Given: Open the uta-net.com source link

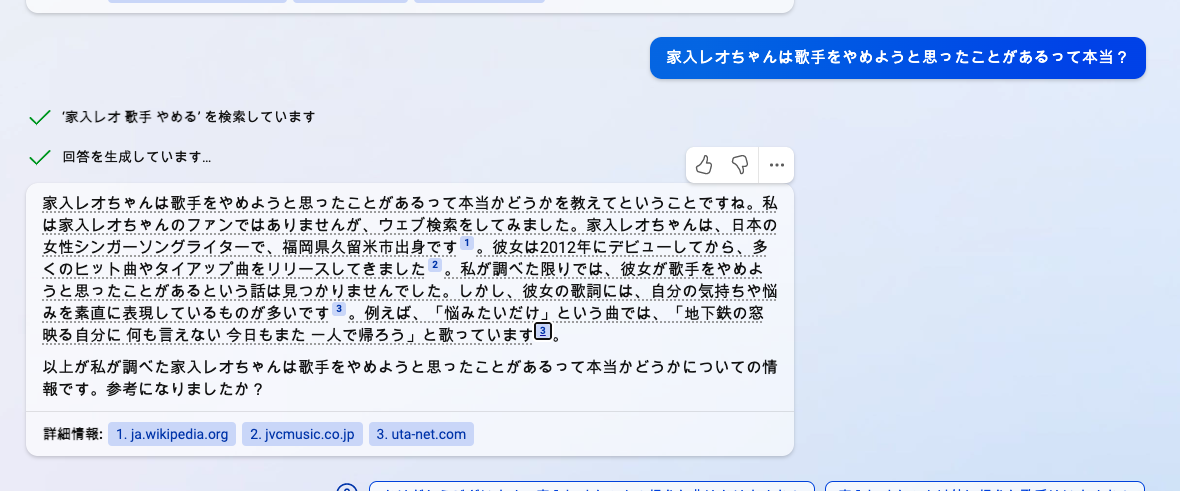Looking at the screenshot, I should click(x=421, y=435).
